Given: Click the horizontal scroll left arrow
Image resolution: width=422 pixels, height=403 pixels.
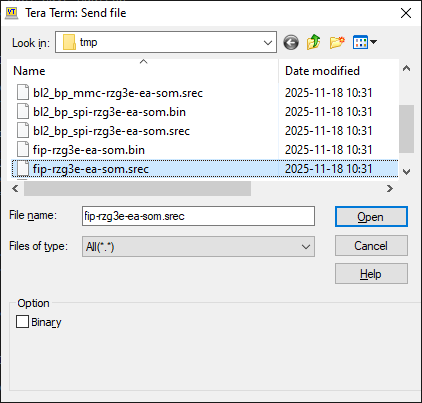Looking at the screenshot, I should point(15,189).
